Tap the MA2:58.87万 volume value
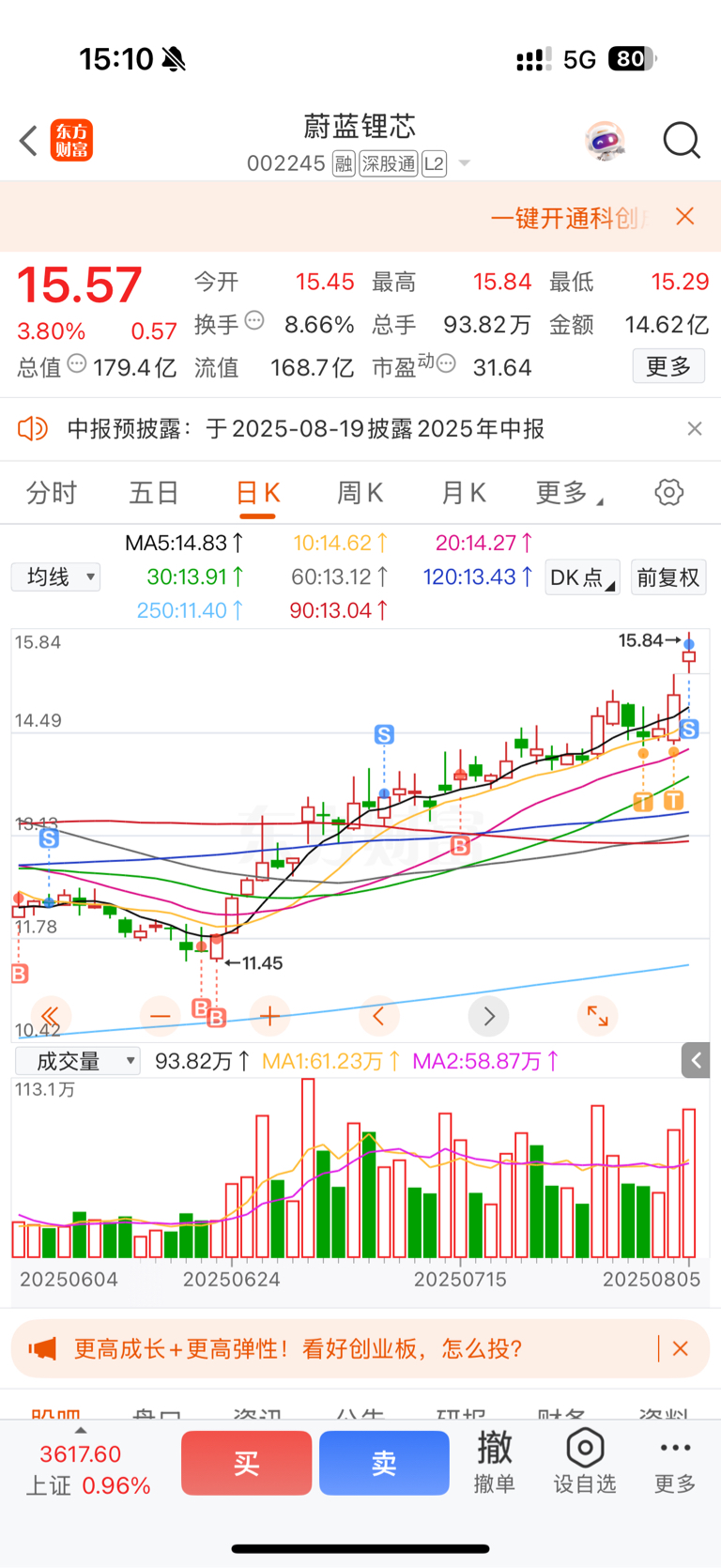721x1568 pixels. [485, 1061]
